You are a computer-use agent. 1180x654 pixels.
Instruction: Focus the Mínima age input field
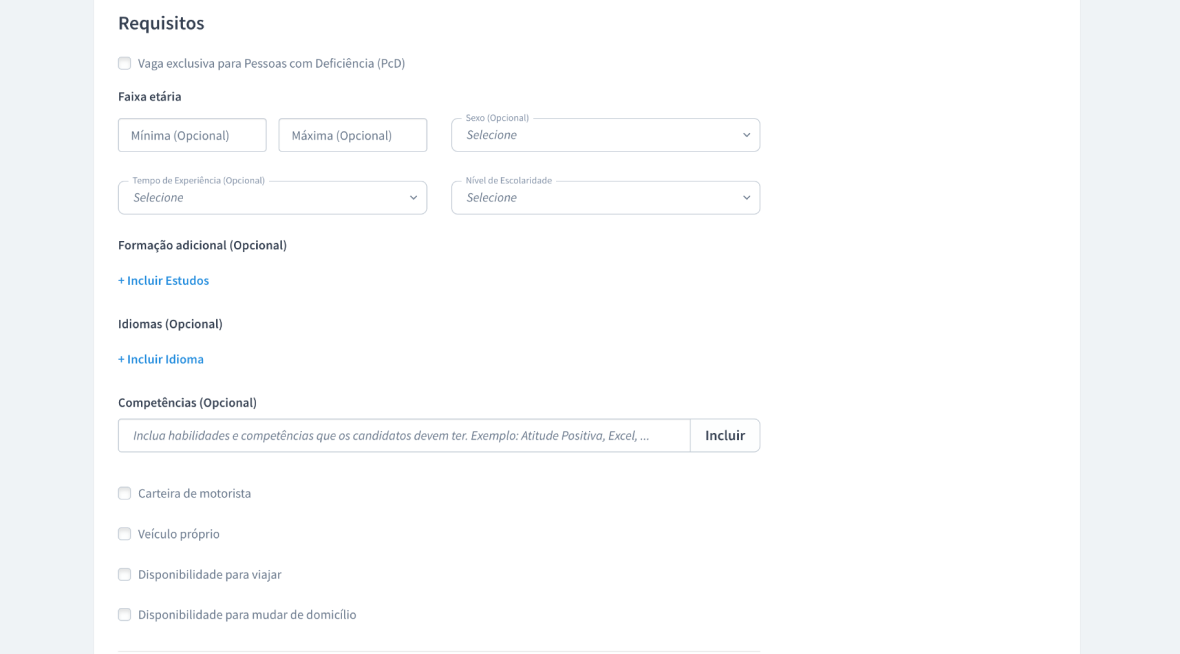pyautogui.click(x=192, y=135)
